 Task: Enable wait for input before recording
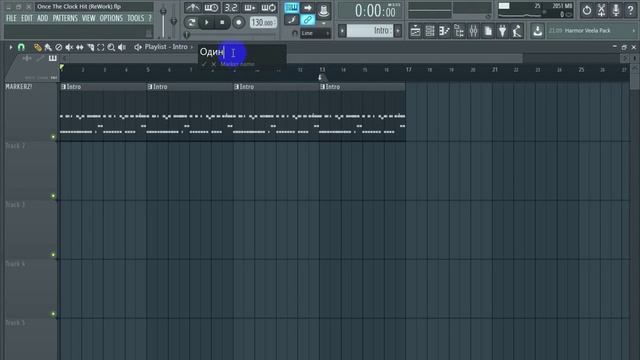coord(211,8)
